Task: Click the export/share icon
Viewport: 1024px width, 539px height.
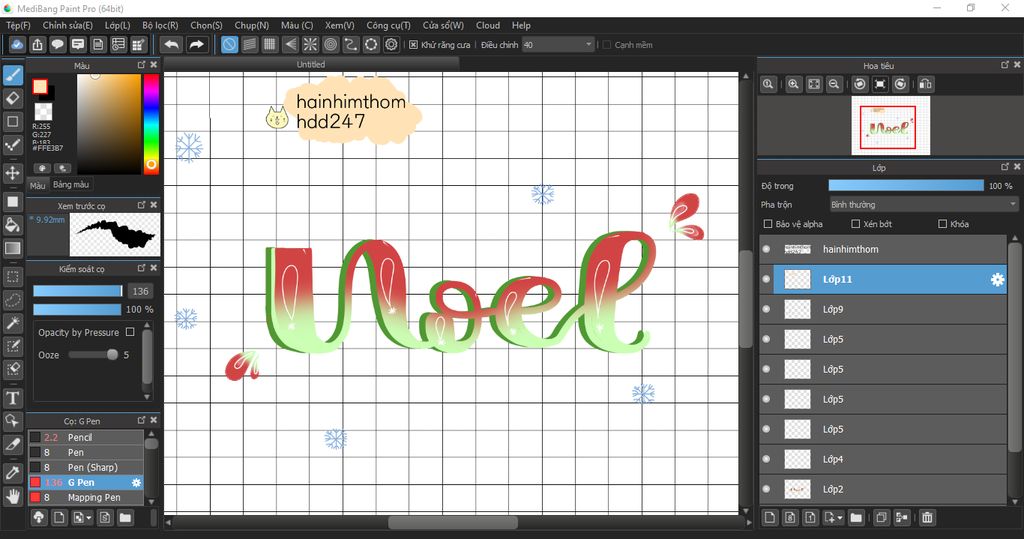Action: click(x=37, y=44)
